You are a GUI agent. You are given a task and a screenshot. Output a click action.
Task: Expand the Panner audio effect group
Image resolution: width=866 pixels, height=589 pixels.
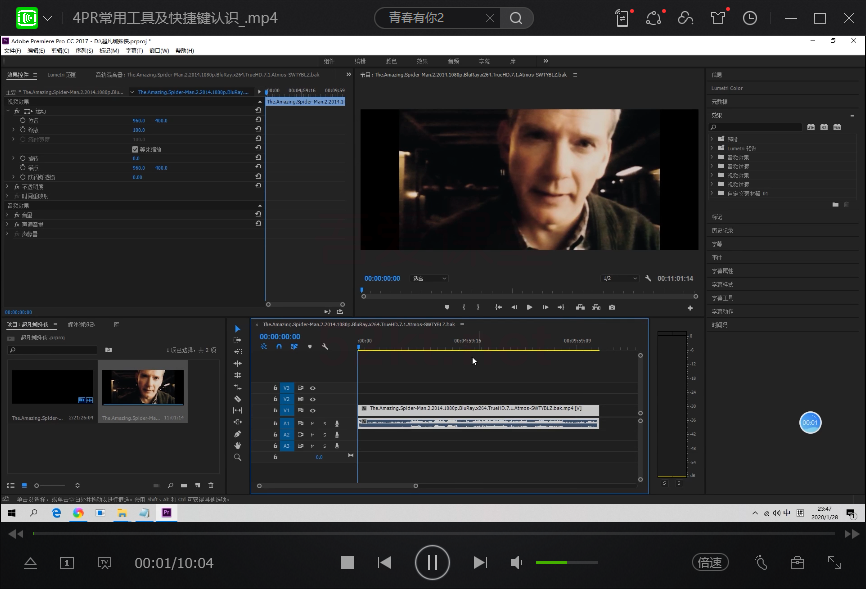point(8,234)
